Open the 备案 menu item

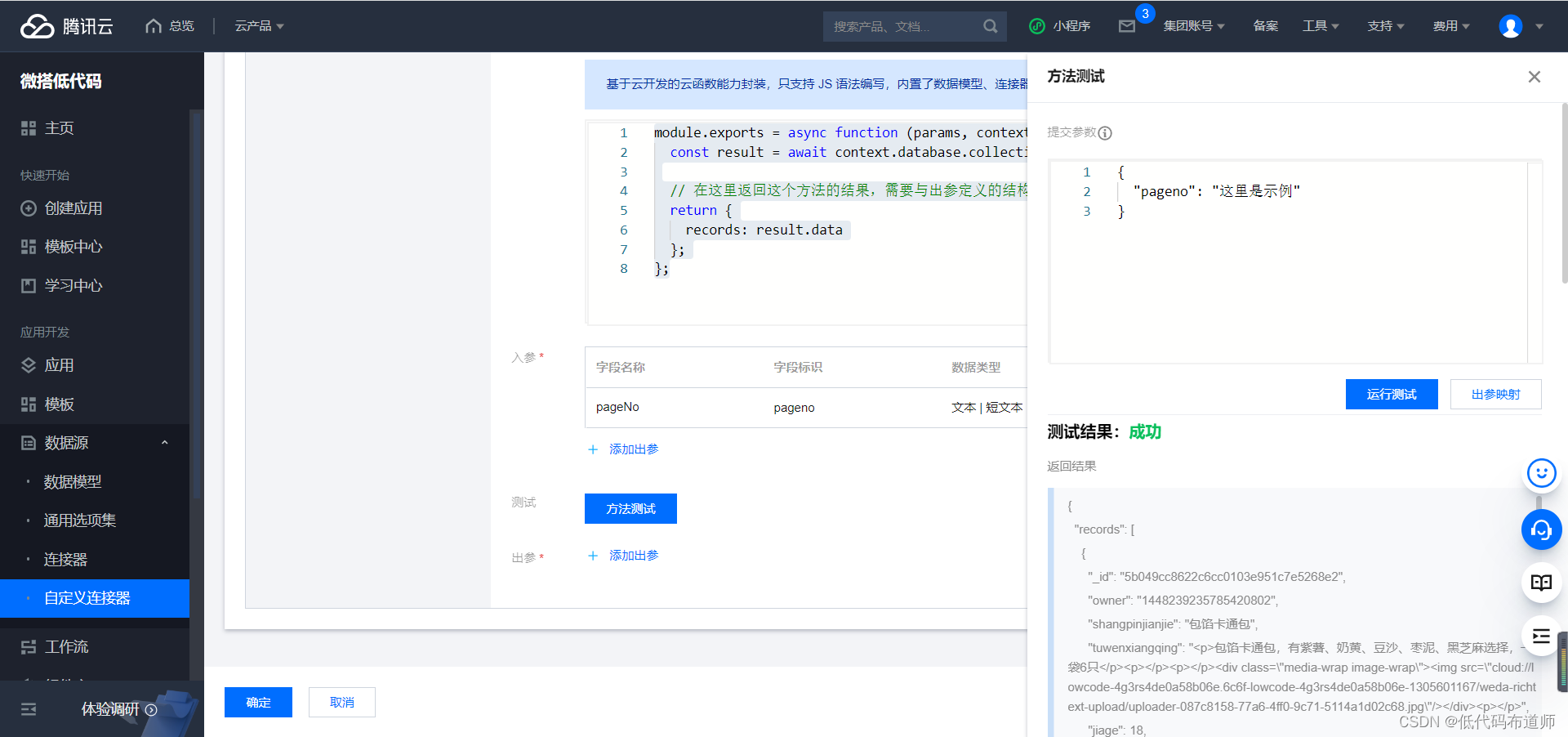tap(1266, 26)
